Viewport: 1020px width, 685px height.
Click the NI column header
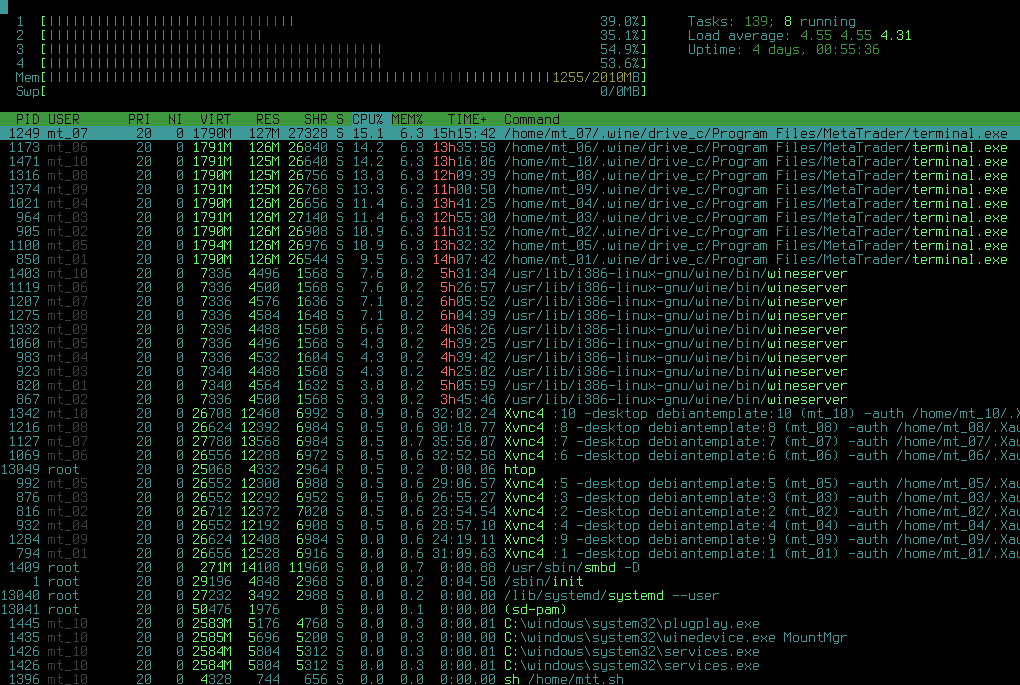[x=175, y=119]
